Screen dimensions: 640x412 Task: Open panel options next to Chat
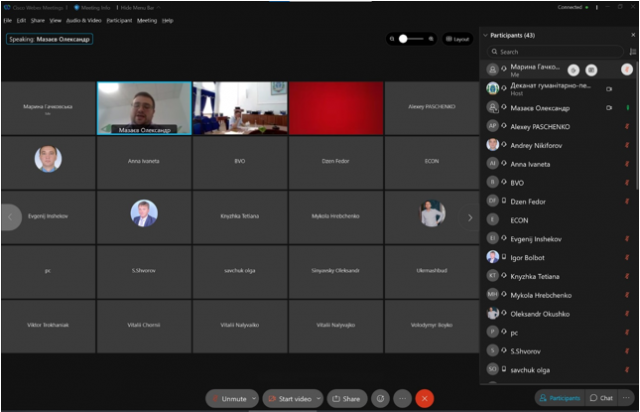pyautogui.click(x=626, y=398)
